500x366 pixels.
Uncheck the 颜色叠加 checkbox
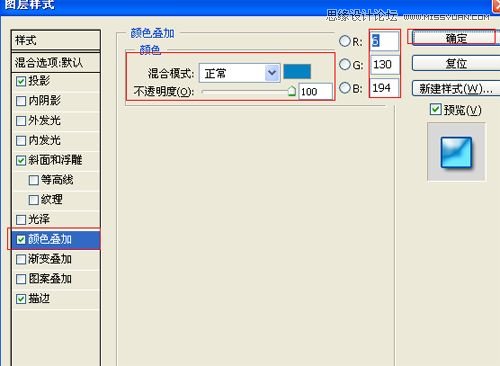click(x=21, y=239)
